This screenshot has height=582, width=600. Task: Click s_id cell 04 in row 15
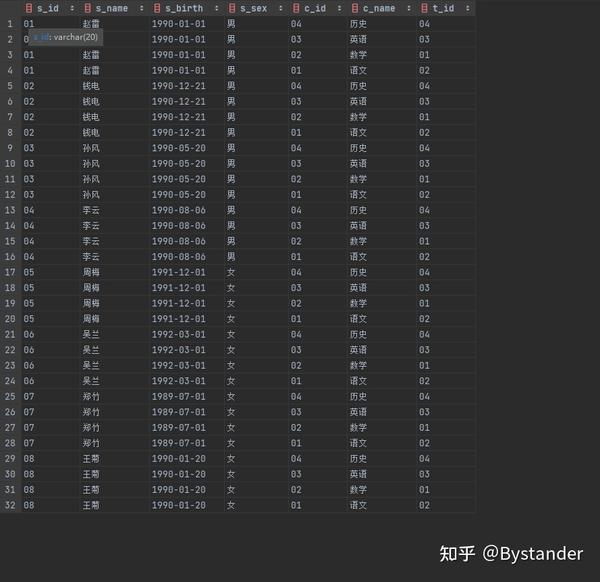pyautogui.click(x=29, y=241)
